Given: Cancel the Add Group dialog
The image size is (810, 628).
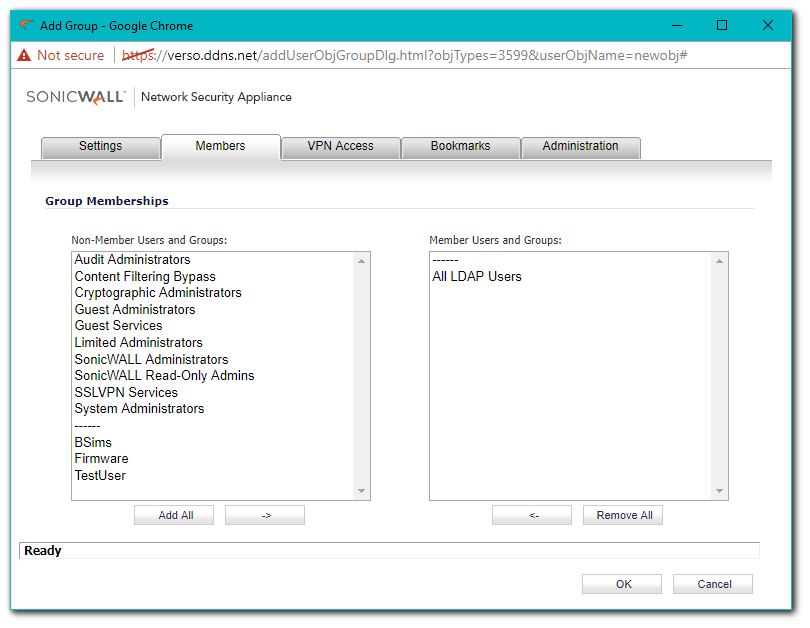Looking at the screenshot, I should [714, 584].
